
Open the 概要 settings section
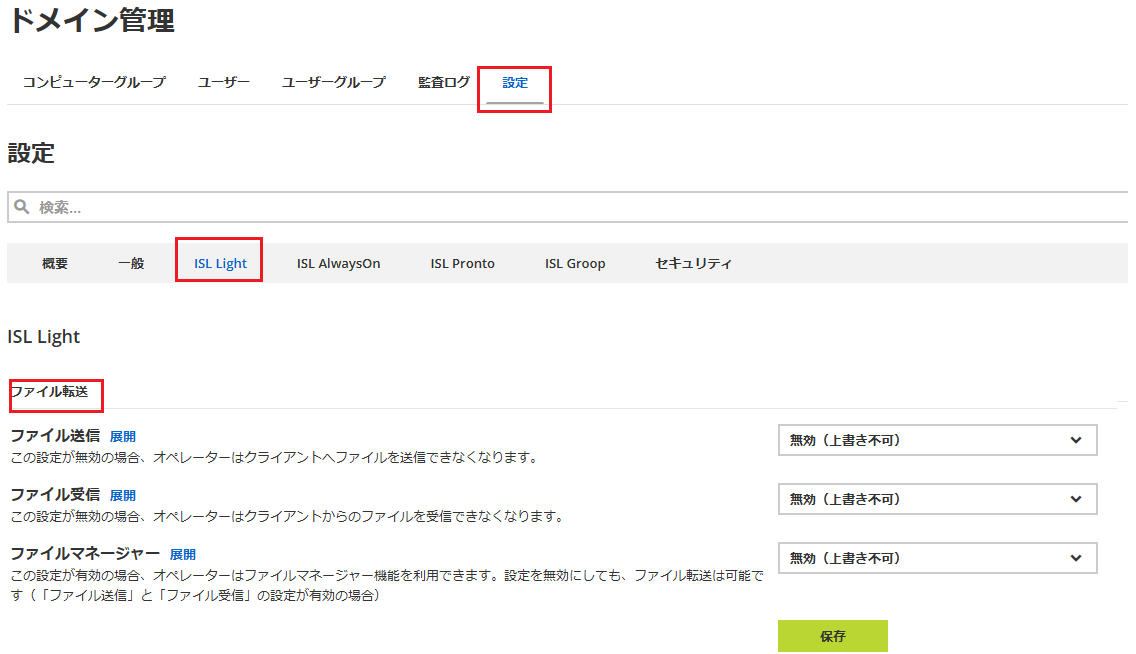pos(55,264)
